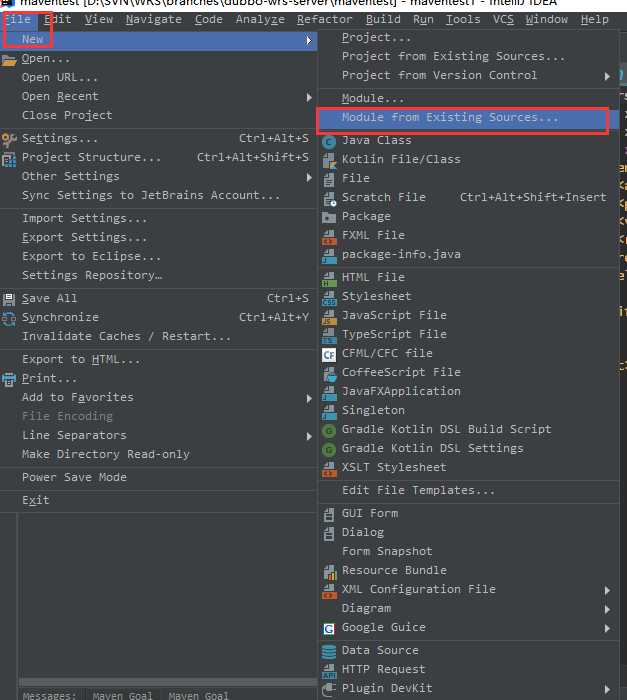
Task: Click the Scratch File icon
Action: click(329, 199)
